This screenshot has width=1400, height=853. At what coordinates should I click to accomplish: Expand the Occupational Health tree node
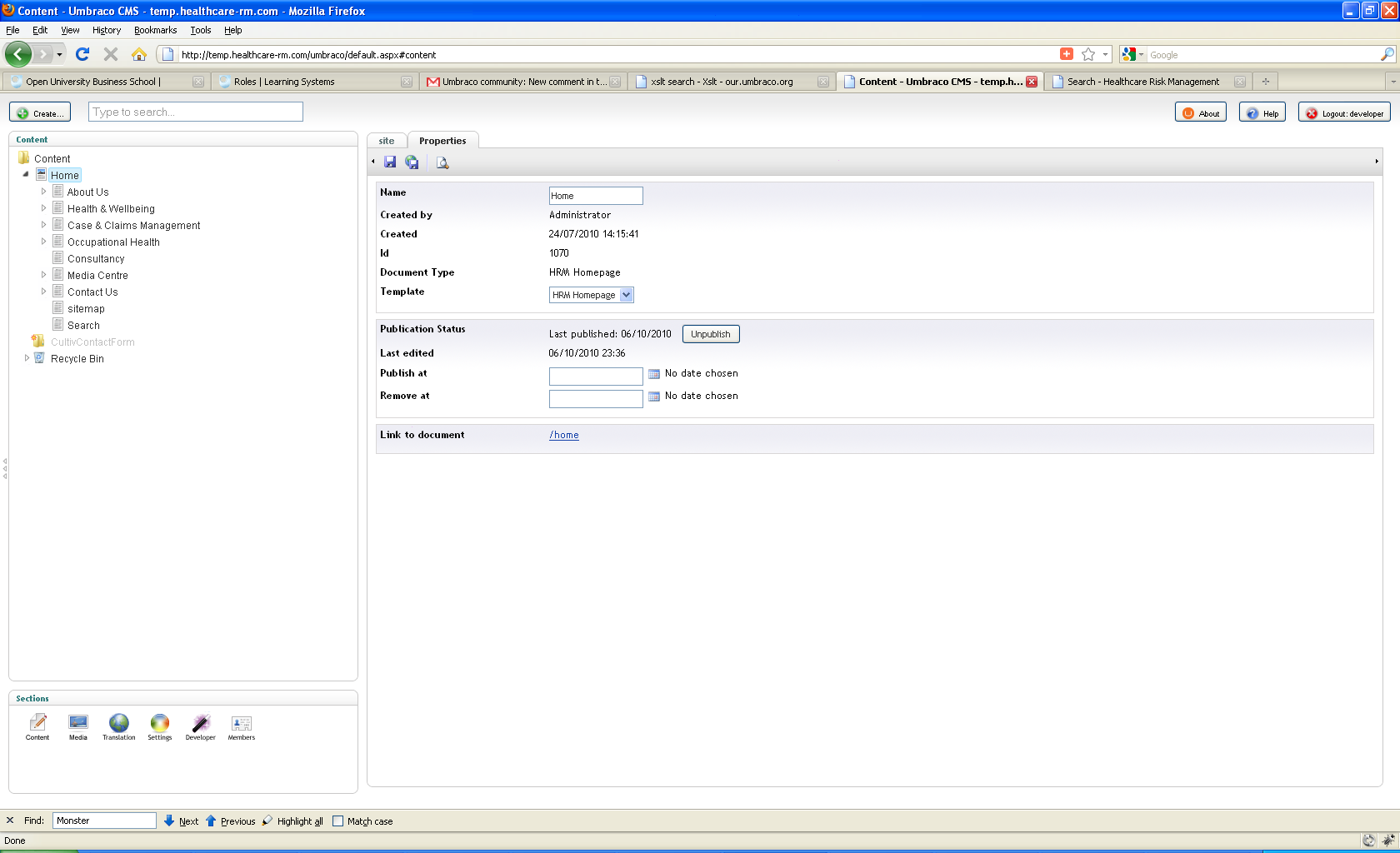click(44, 242)
